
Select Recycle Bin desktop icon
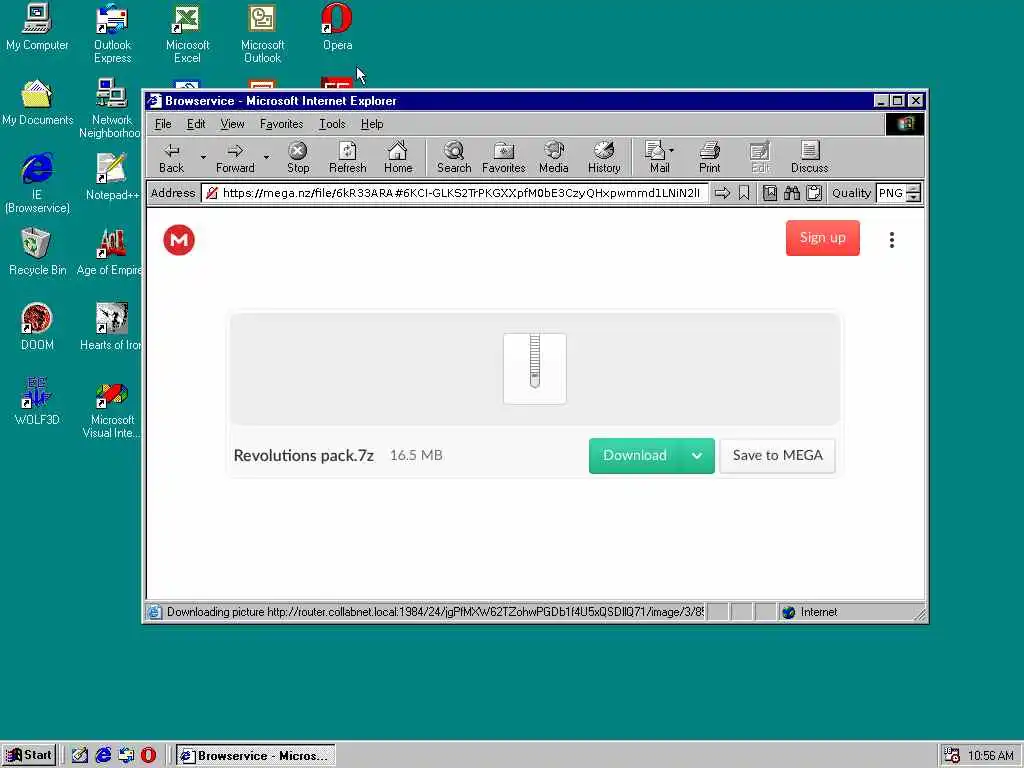tap(37, 252)
